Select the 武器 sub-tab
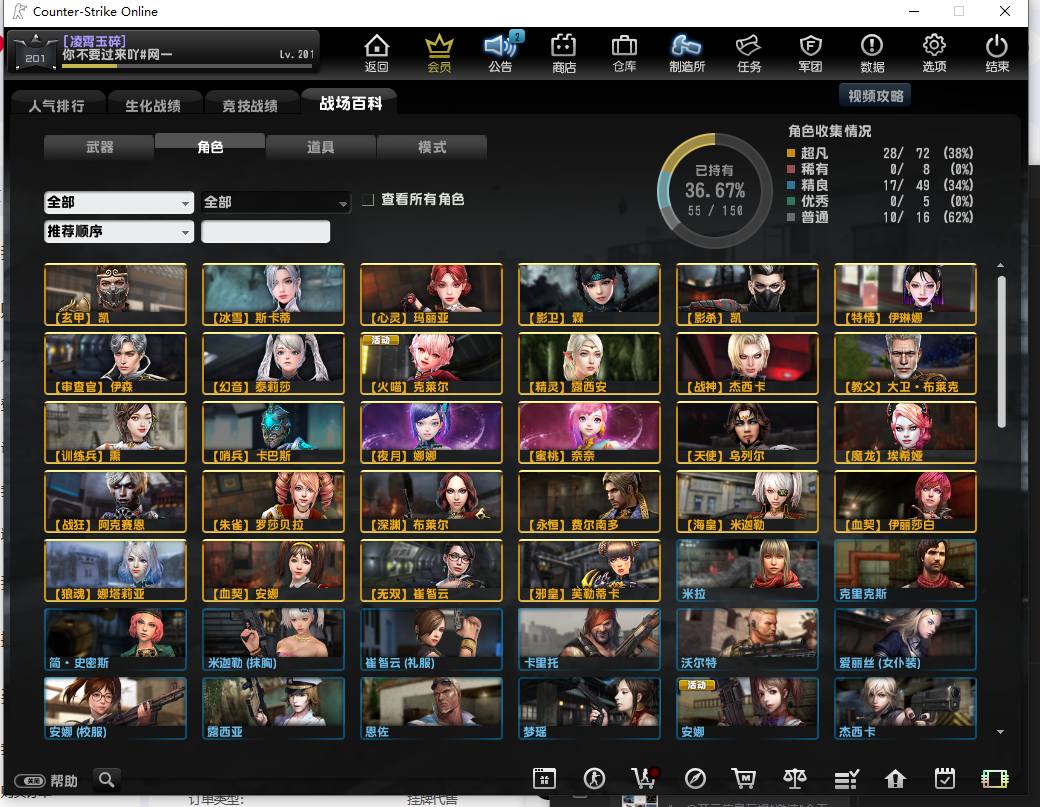1040x807 pixels. point(99,147)
